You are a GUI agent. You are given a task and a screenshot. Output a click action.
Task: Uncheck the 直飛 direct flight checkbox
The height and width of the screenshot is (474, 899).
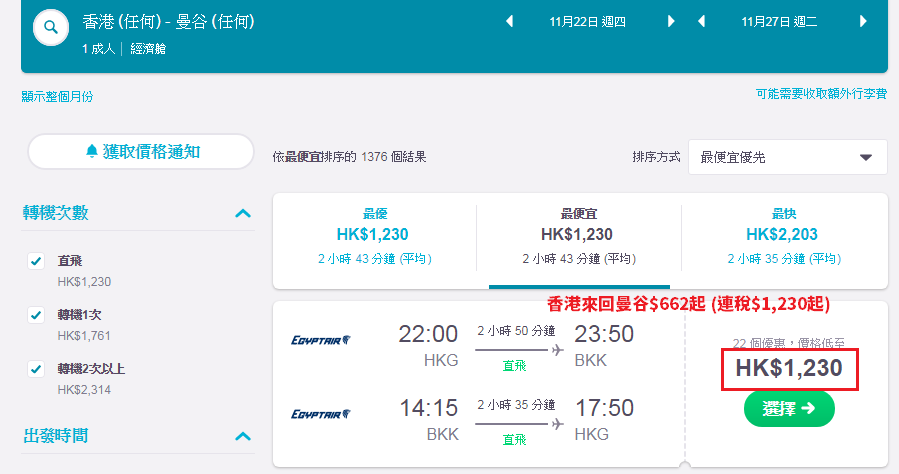36,261
